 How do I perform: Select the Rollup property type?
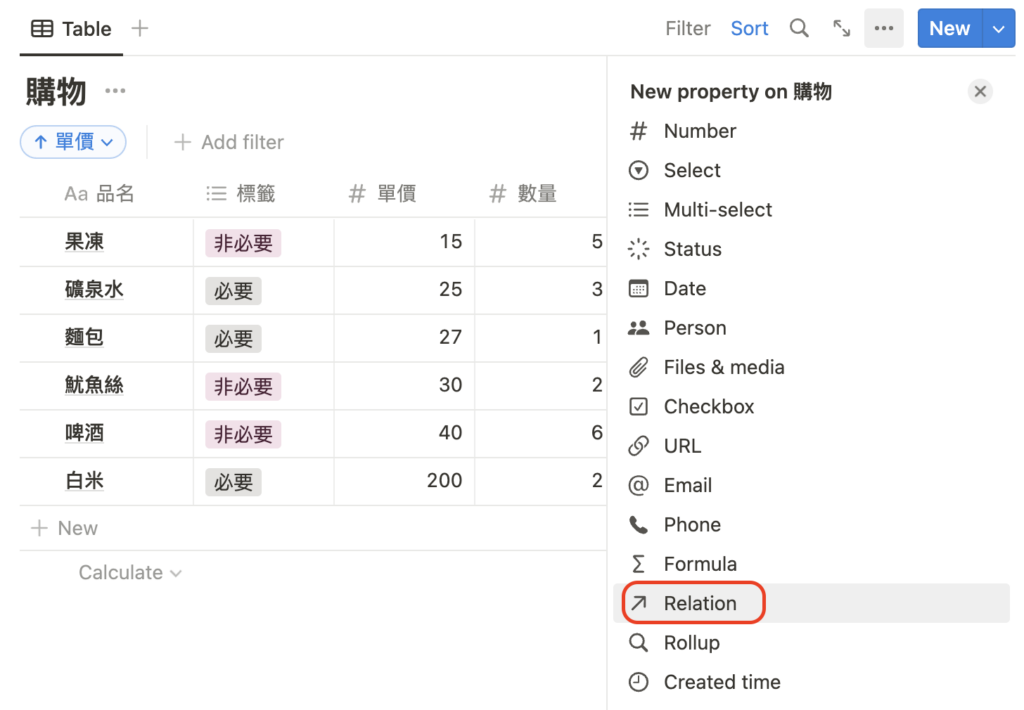[693, 642]
